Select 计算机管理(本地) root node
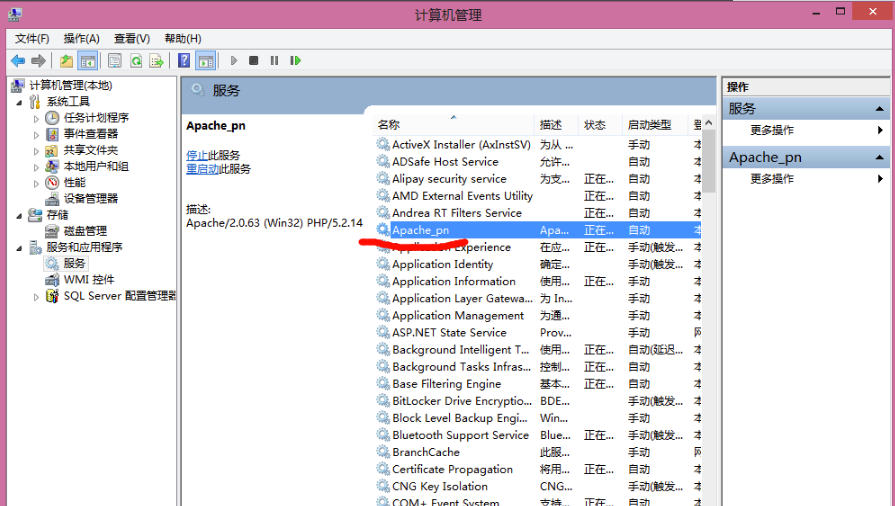The height and width of the screenshot is (506, 895). 71,85
